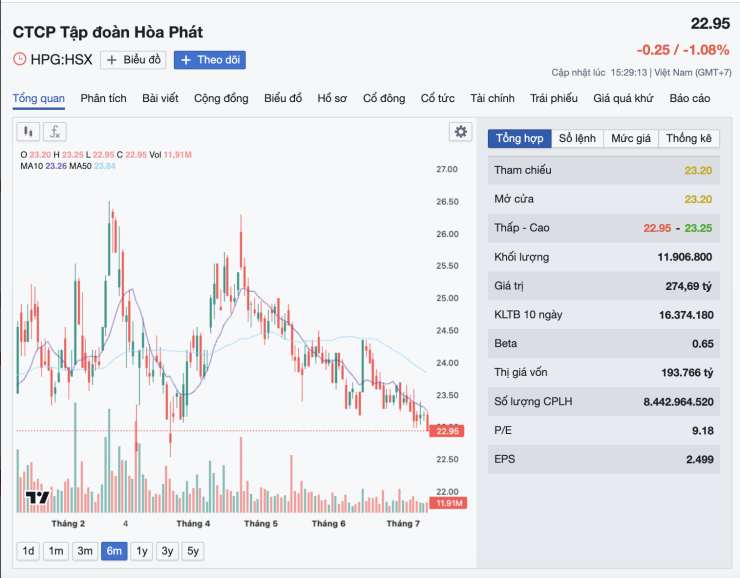The image size is (740, 578).
Task: Set chart range to 1m
Action: tap(56, 551)
